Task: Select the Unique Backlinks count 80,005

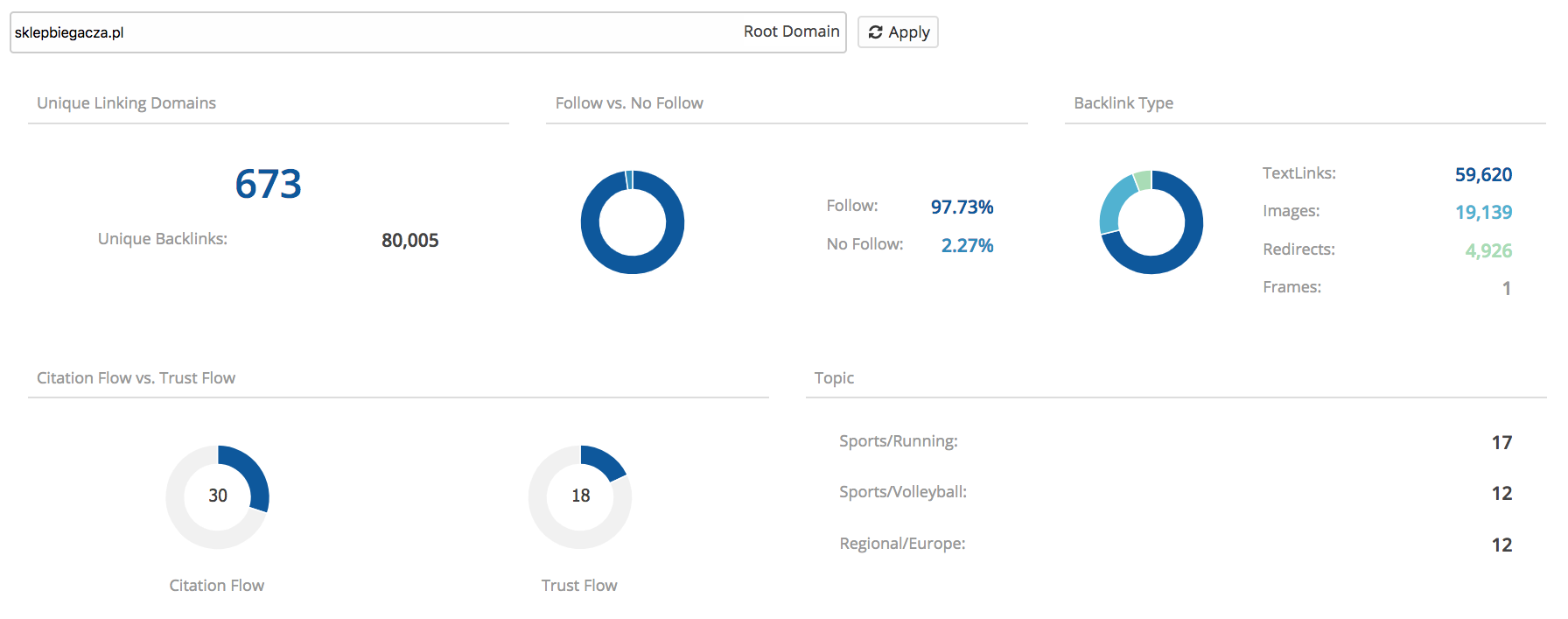Action: coord(409,241)
